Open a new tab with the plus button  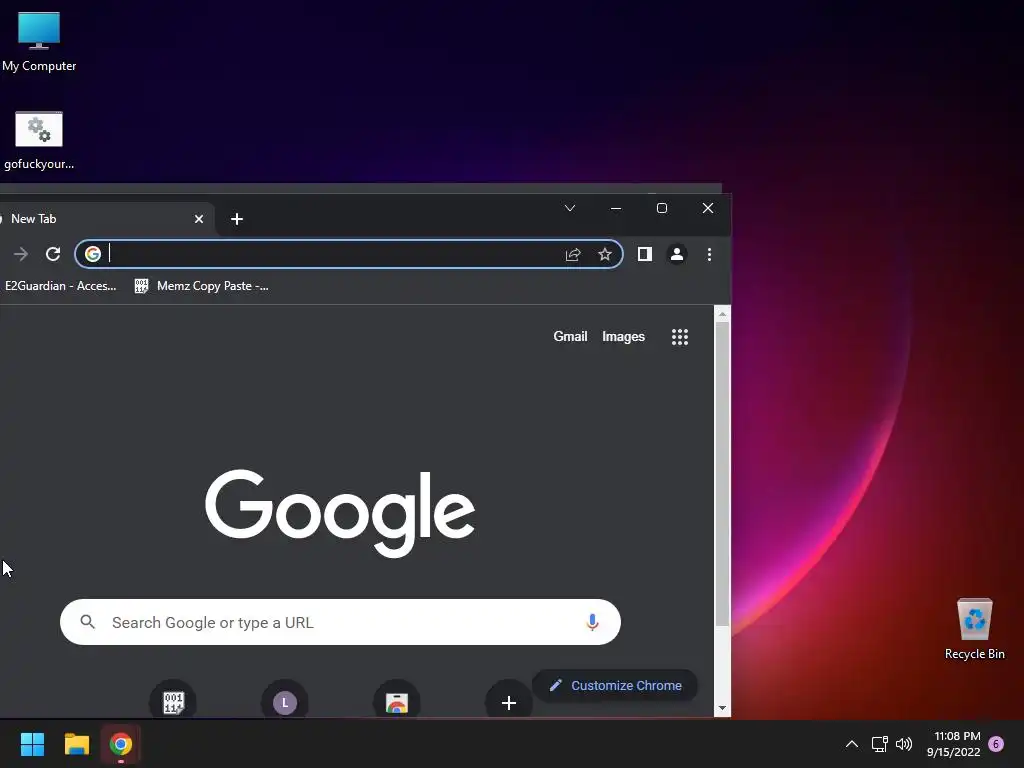click(237, 219)
